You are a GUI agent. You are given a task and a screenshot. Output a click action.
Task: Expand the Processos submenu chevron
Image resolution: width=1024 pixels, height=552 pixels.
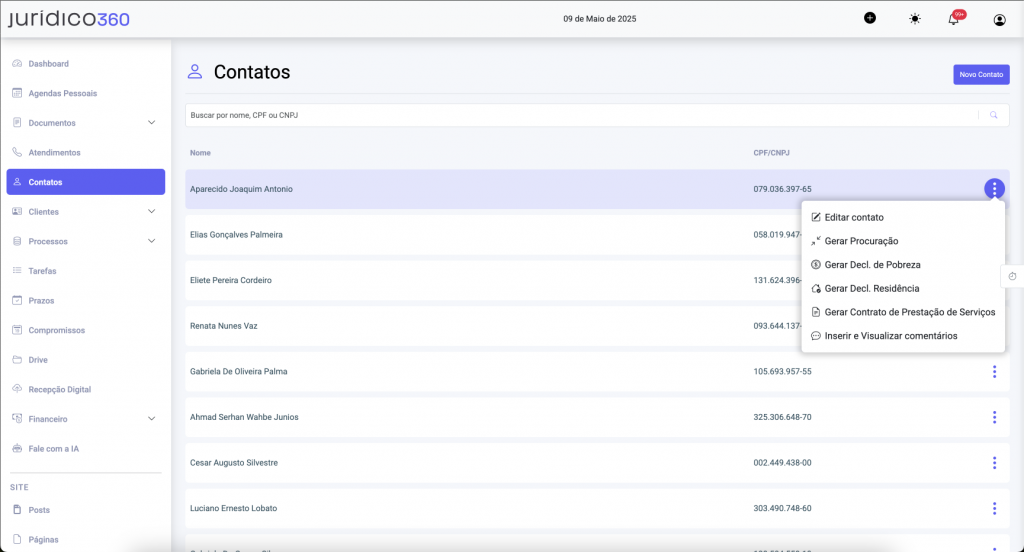click(152, 241)
